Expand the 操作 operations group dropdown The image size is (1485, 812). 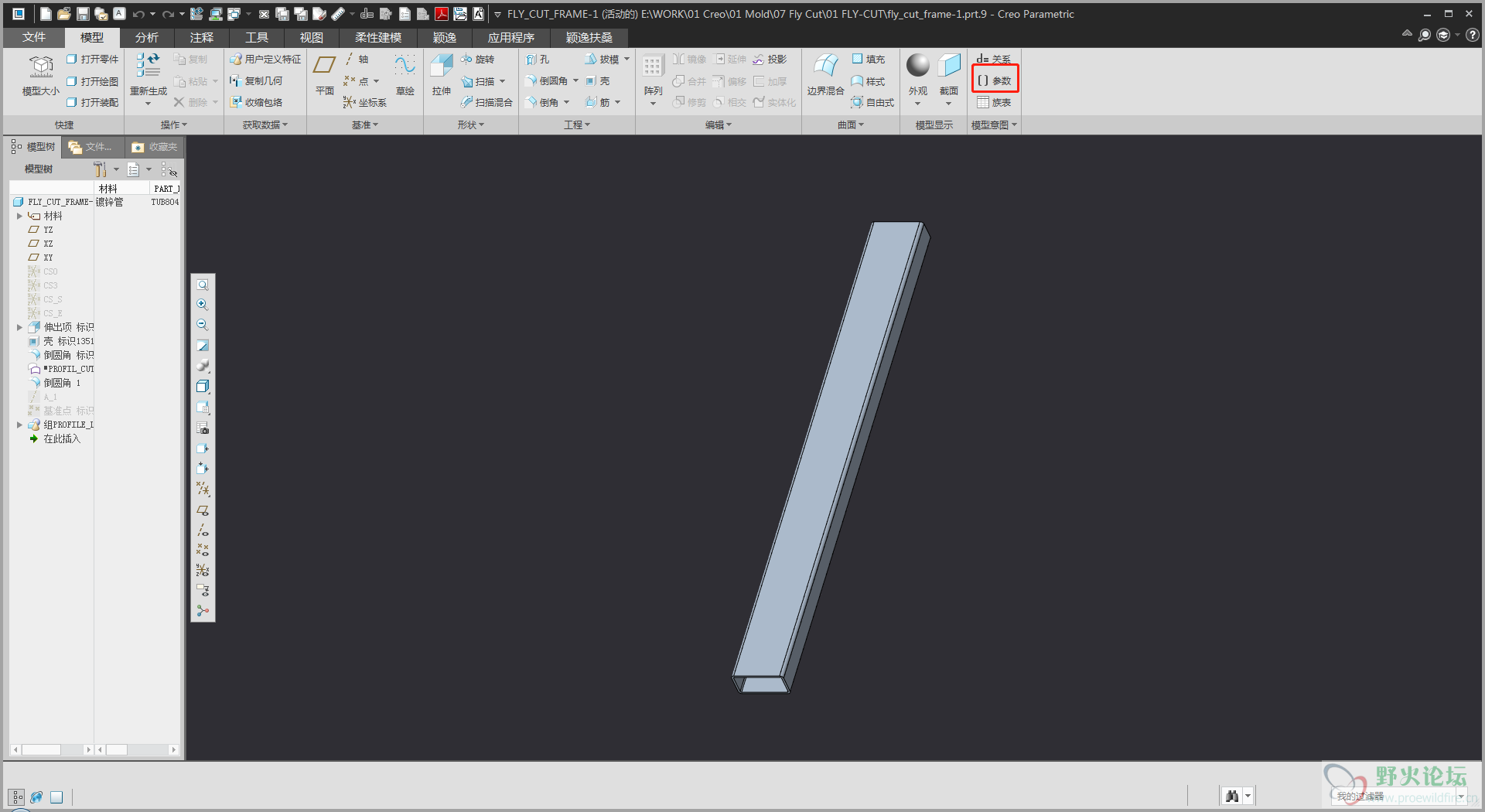[x=174, y=125]
